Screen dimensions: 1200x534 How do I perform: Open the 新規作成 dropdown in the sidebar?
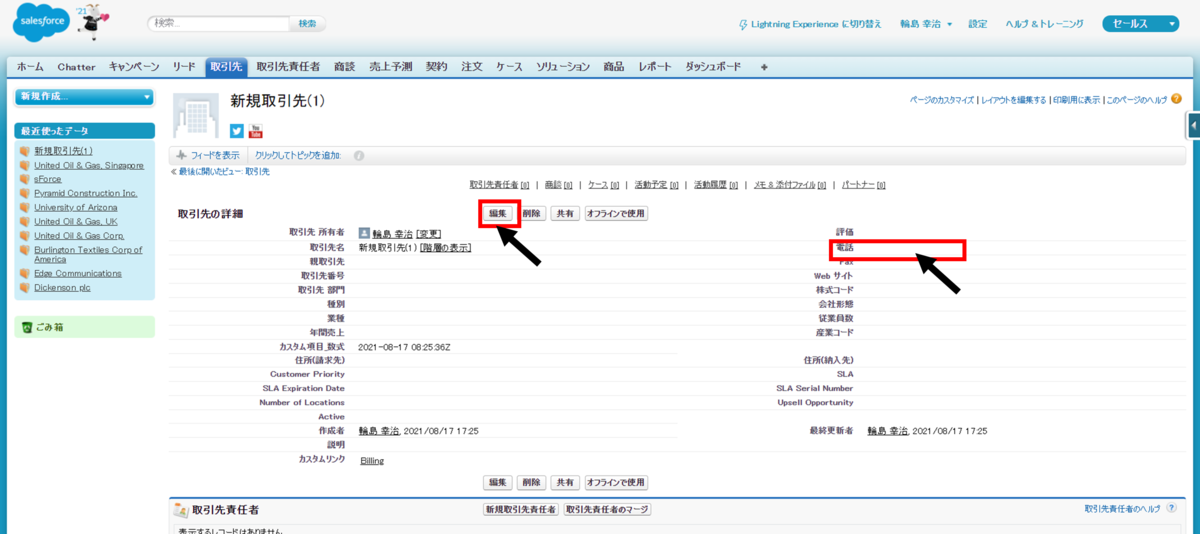click(x=85, y=97)
